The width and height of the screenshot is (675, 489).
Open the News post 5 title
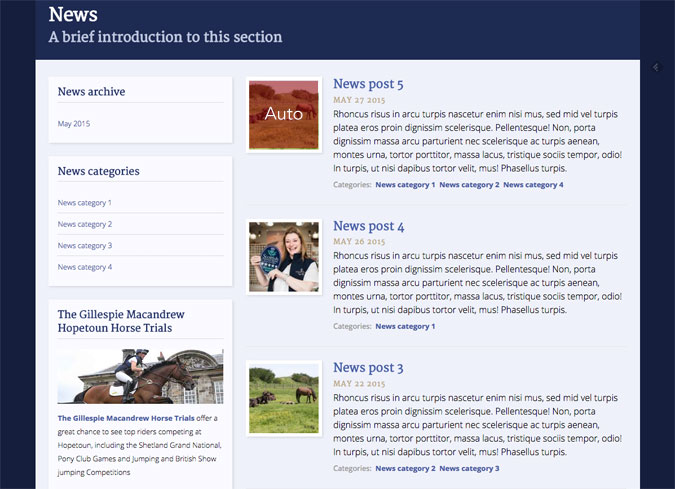(x=368, y=84)
